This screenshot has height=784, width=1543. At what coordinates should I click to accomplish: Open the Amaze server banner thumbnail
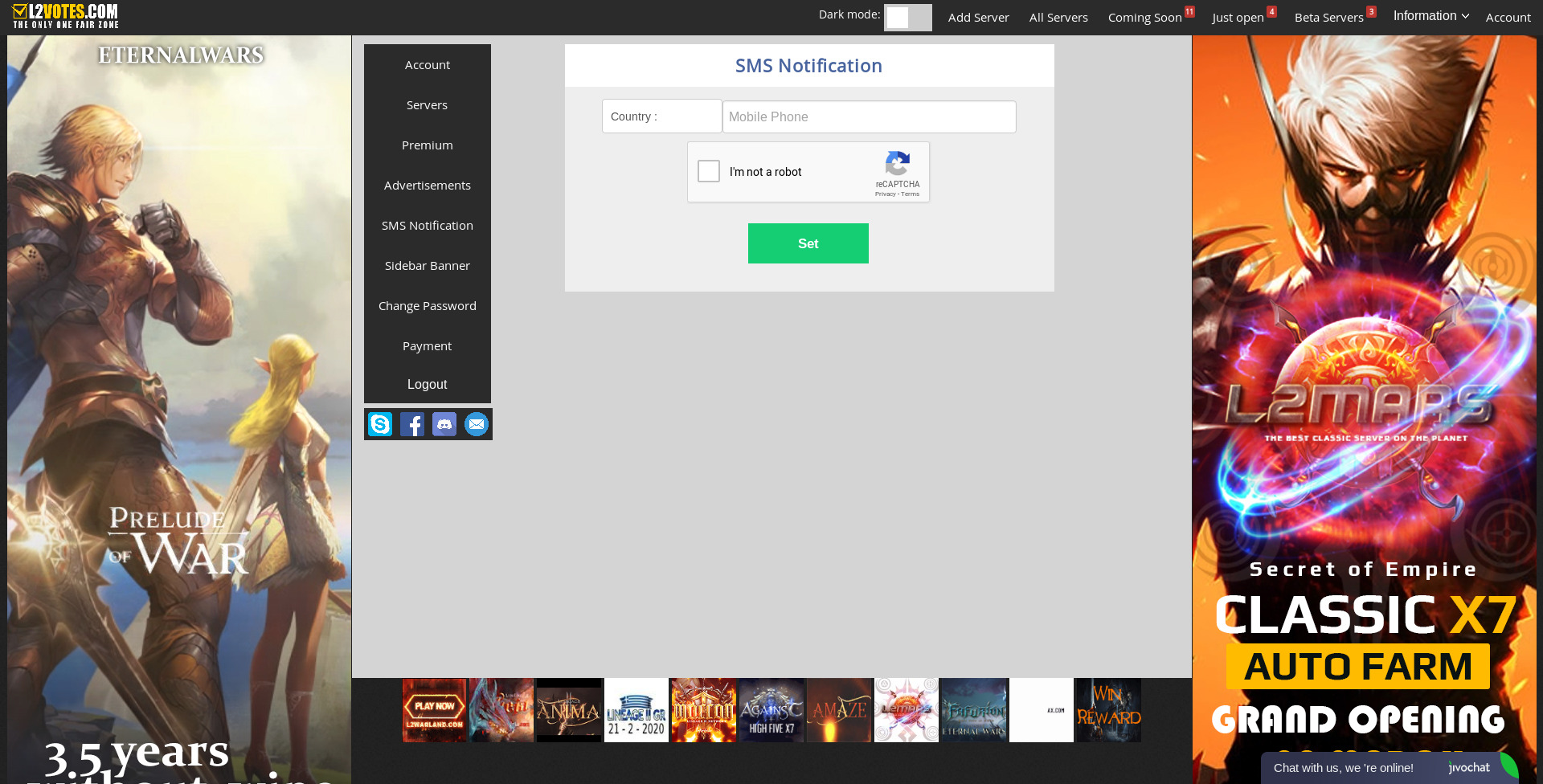pyautogui.click(x=839, y=710)
